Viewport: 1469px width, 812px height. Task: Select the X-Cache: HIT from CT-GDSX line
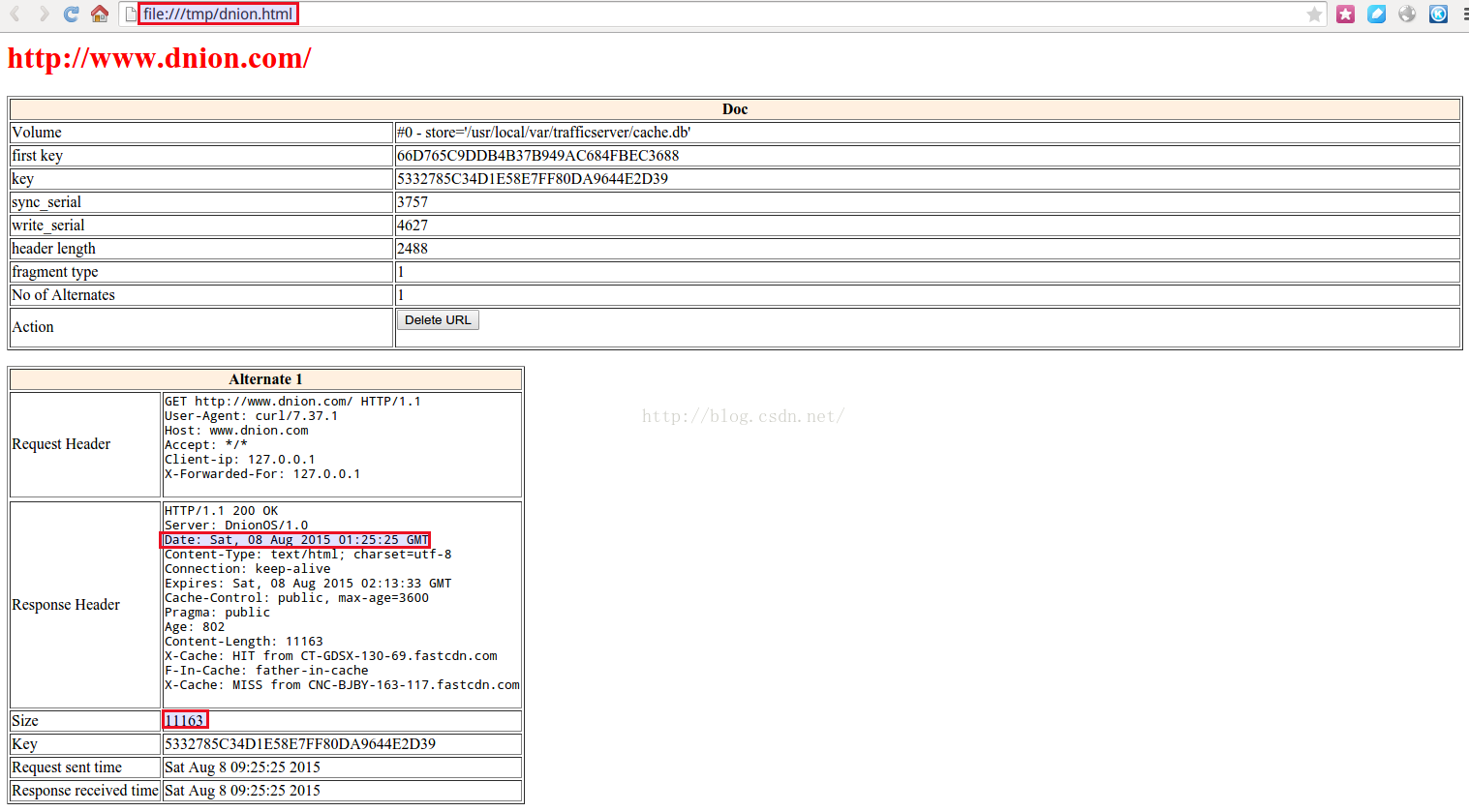331,656
